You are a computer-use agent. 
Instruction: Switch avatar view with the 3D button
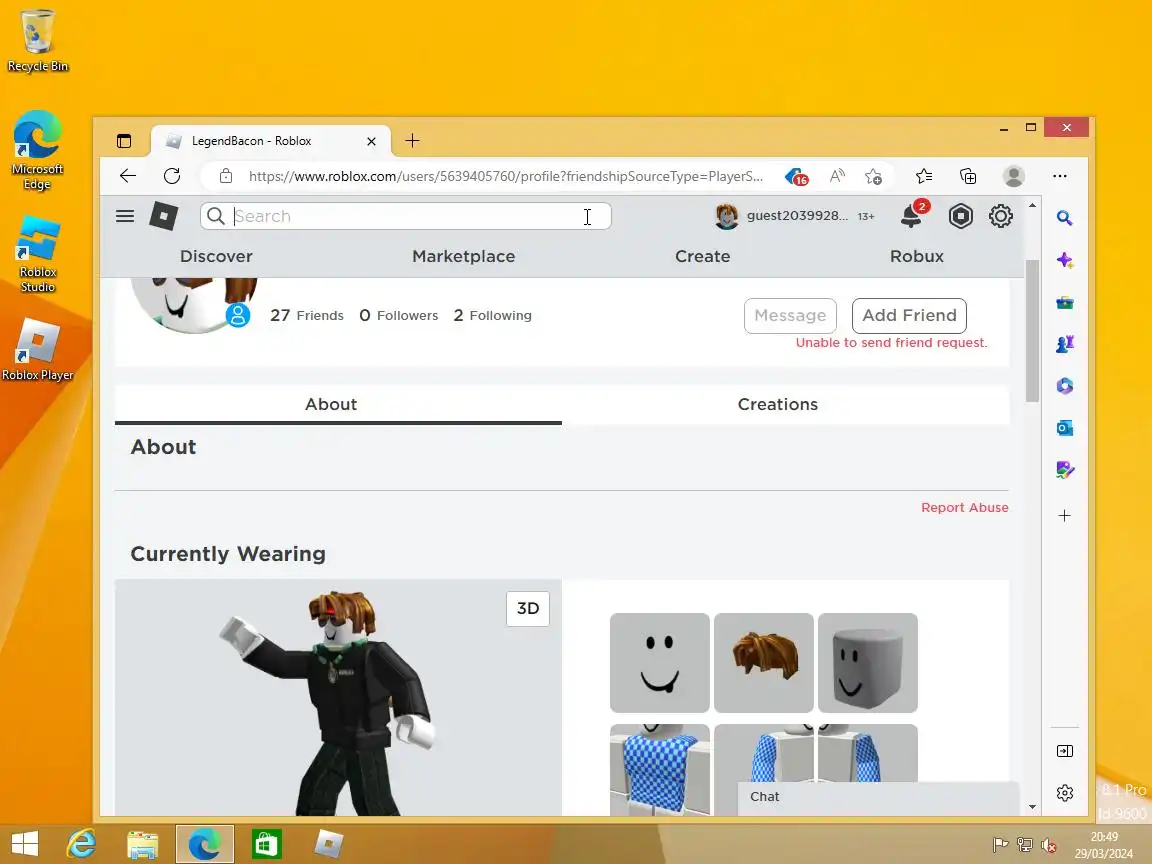[528, 608]
